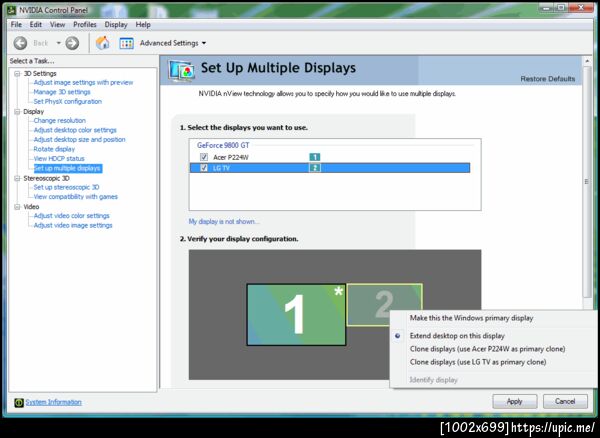Click Restore Defaults link

tap(548, 79)
